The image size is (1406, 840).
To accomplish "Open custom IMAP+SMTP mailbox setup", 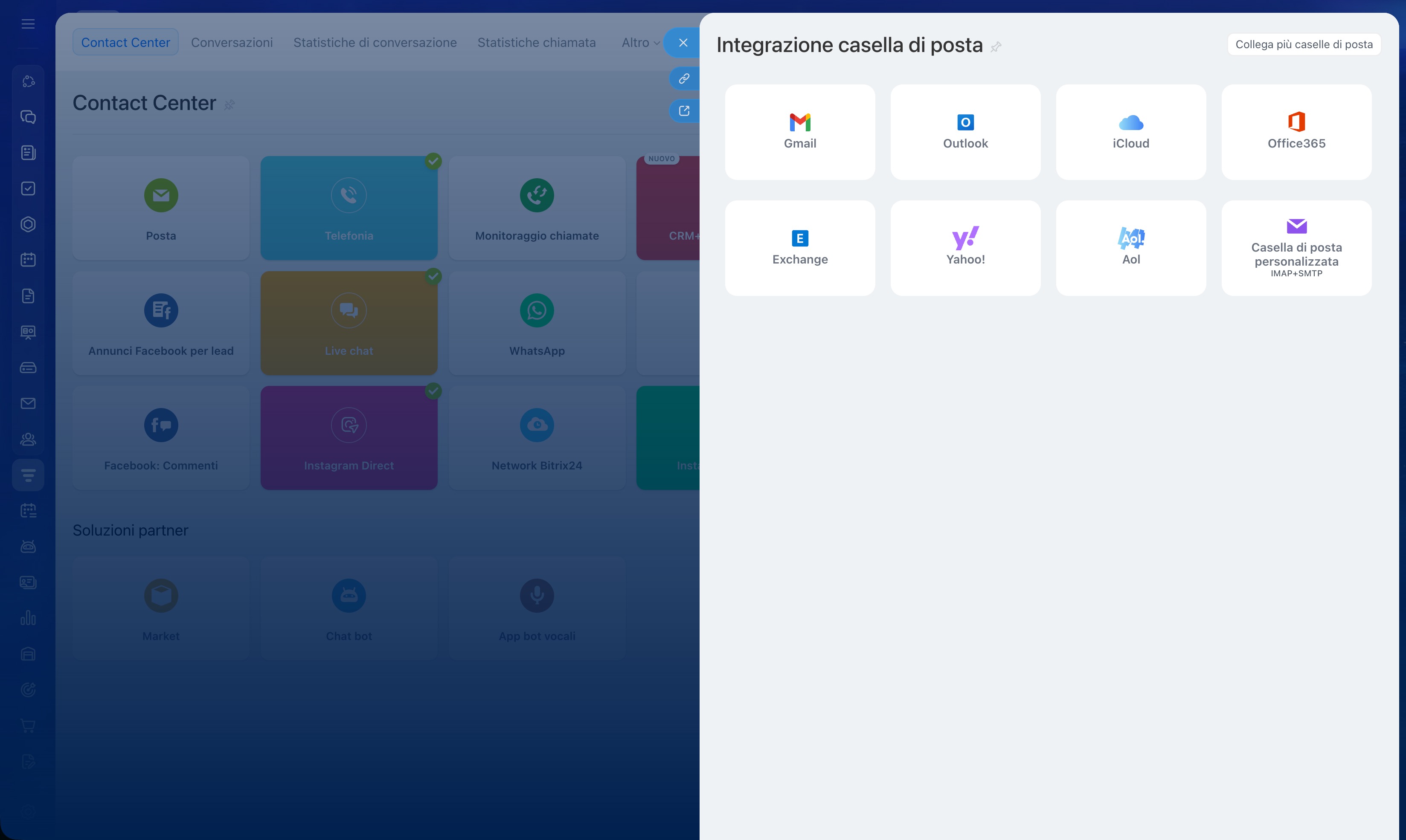I will pos(1296,248).
